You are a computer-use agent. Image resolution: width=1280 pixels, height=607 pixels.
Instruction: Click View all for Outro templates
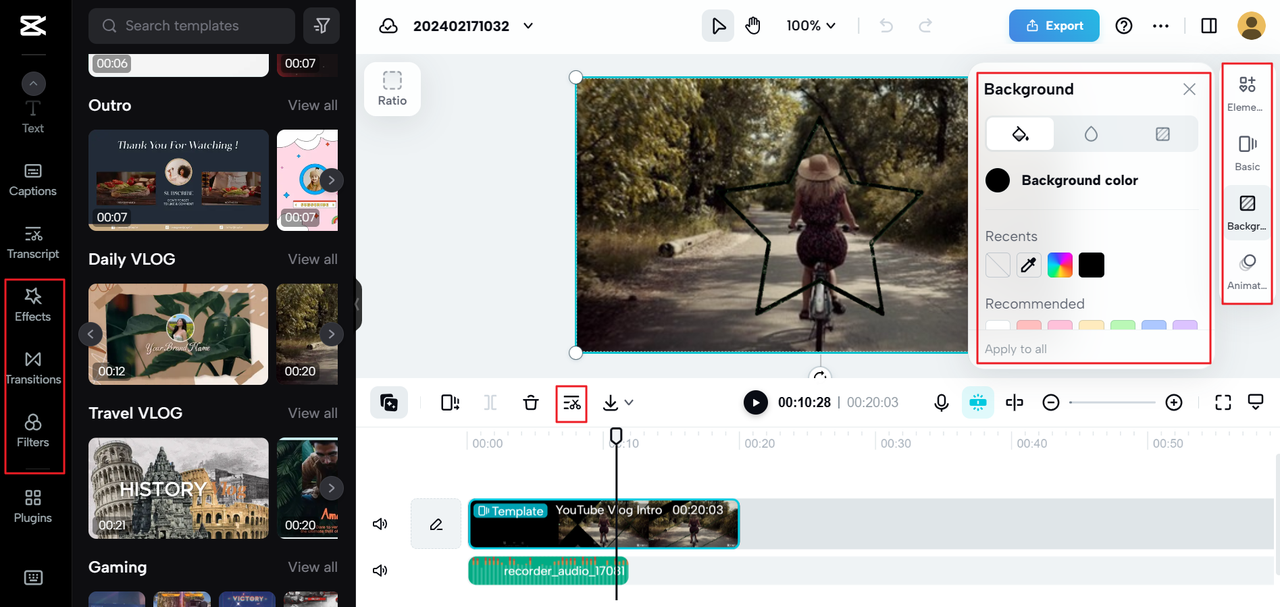pos(312,105)
